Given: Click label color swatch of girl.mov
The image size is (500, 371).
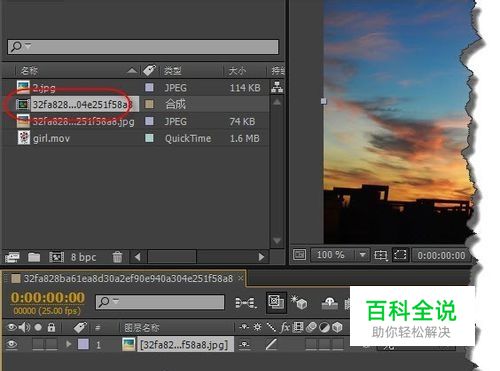Looking at the screenshot, I should (149, 138).
